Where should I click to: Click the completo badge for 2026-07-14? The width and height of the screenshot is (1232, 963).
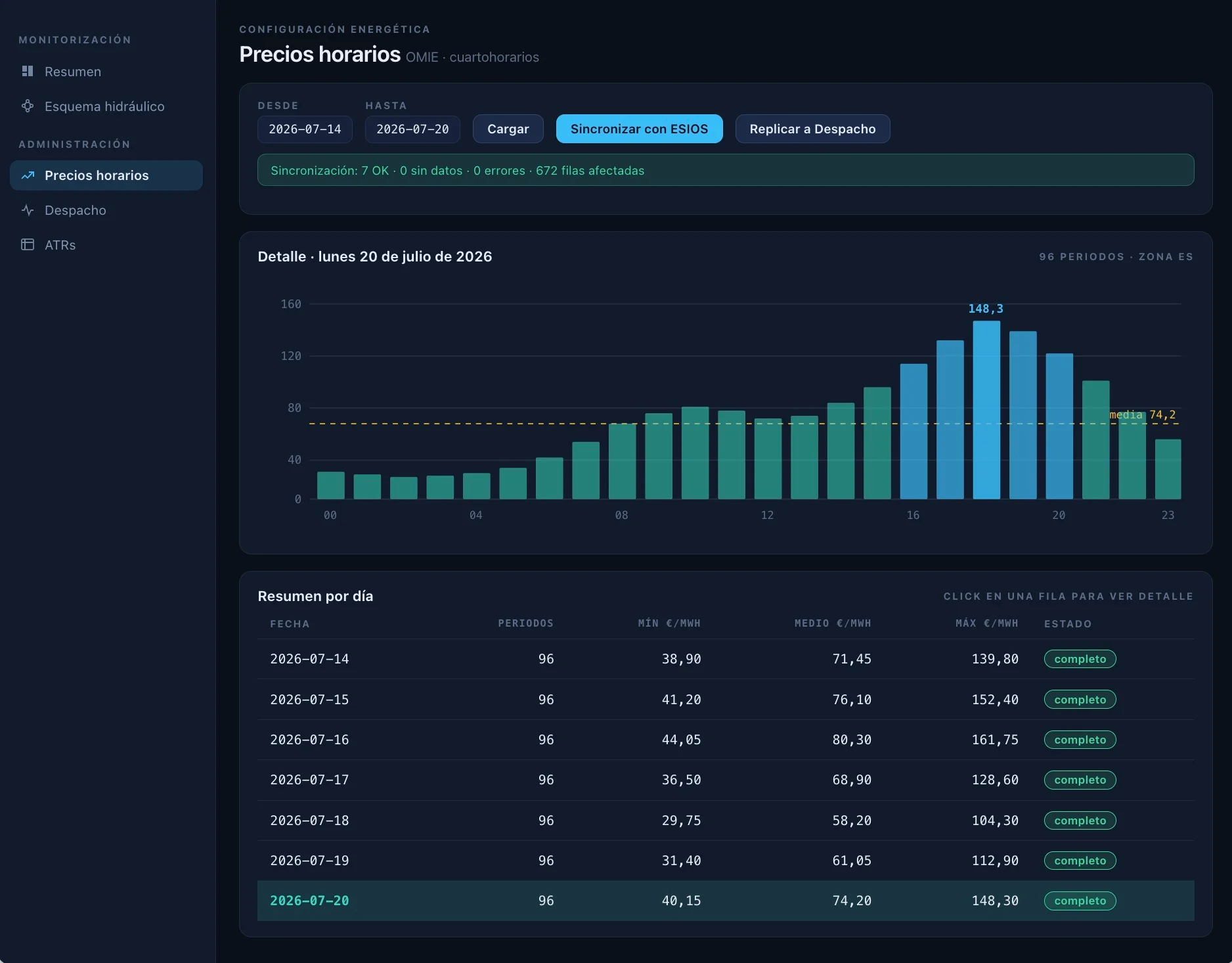click(x=1080, y=659)
